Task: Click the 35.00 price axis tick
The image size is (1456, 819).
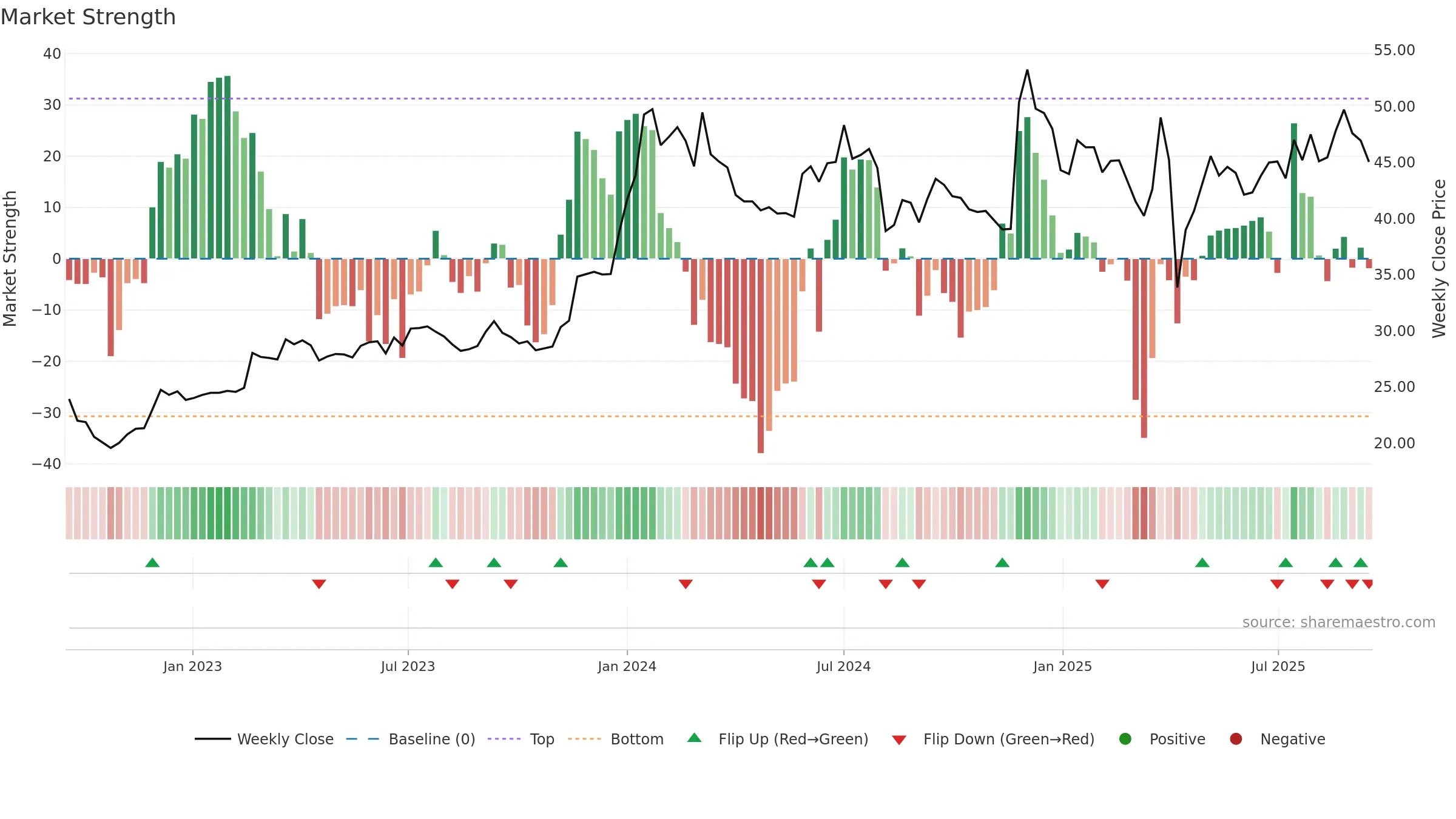Action: [1394, 274]
